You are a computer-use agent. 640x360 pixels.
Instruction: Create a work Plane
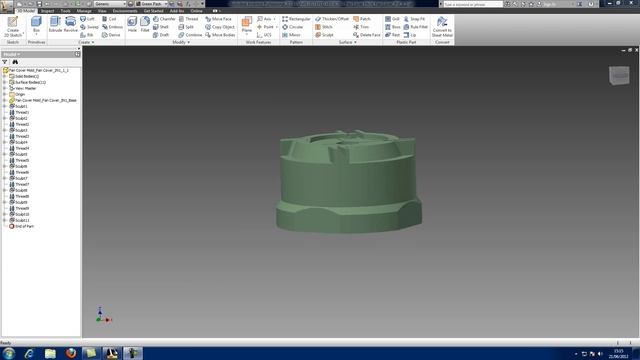click(247, 25)
